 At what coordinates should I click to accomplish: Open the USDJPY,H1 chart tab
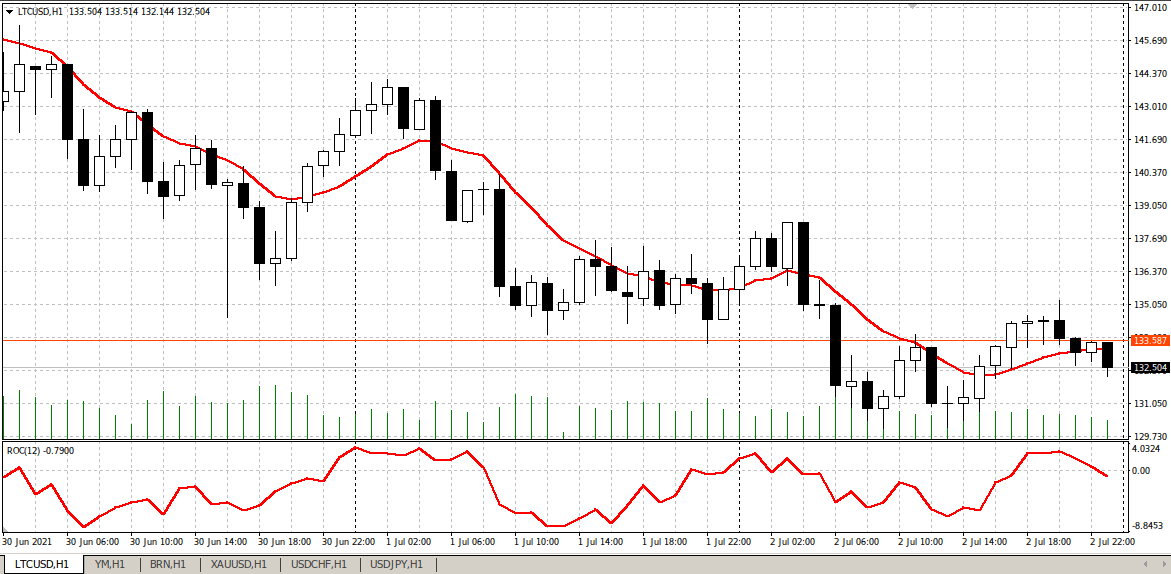(x=396, y=564)
